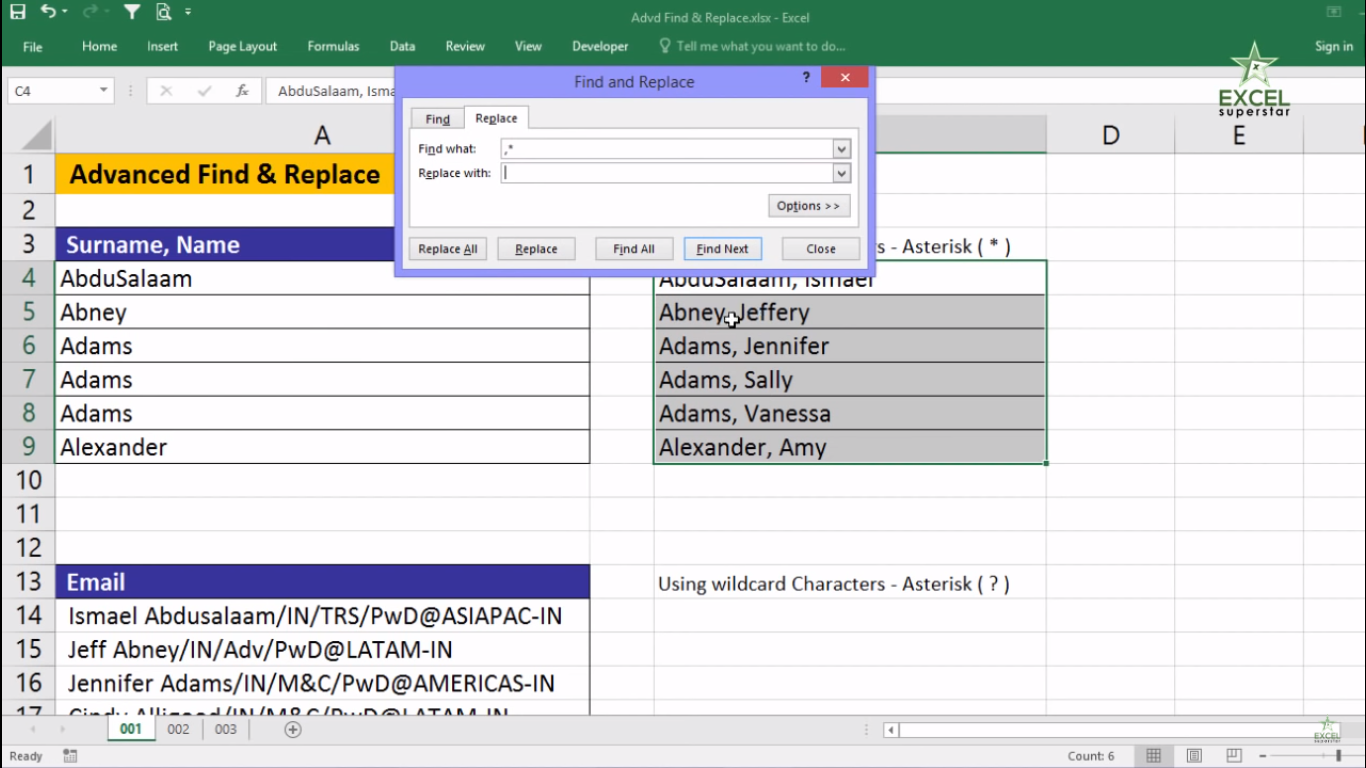Select row 5 header
The width and height of the screenshot is (1366, 768).
(28, 312)
